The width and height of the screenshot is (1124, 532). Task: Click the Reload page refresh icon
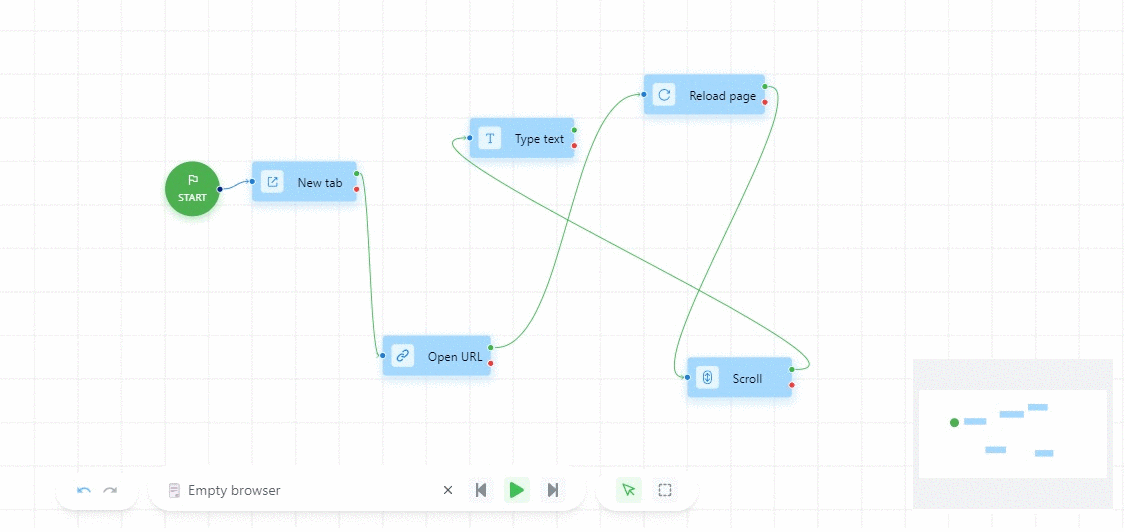pos(664,95)
